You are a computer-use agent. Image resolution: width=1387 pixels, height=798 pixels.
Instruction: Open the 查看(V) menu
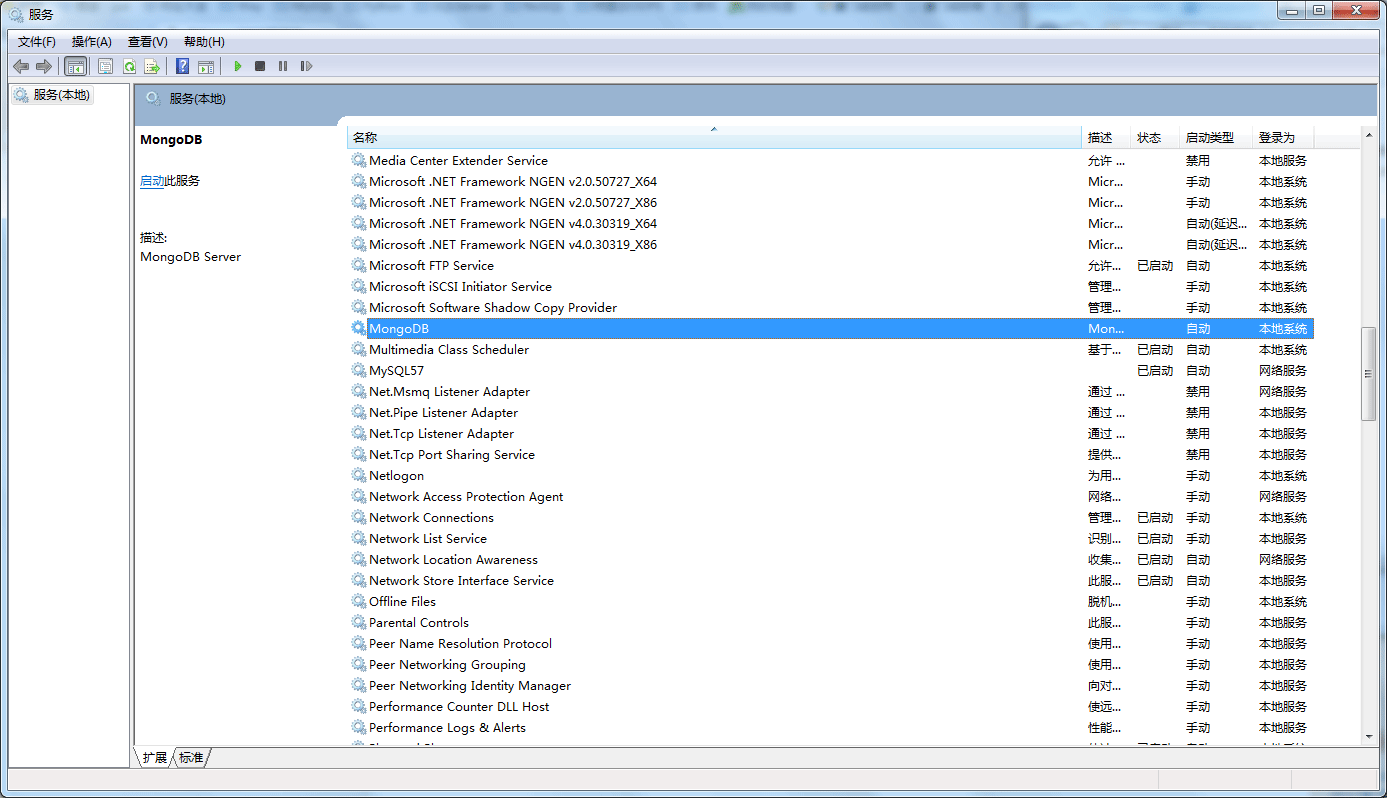pos(147,42)
